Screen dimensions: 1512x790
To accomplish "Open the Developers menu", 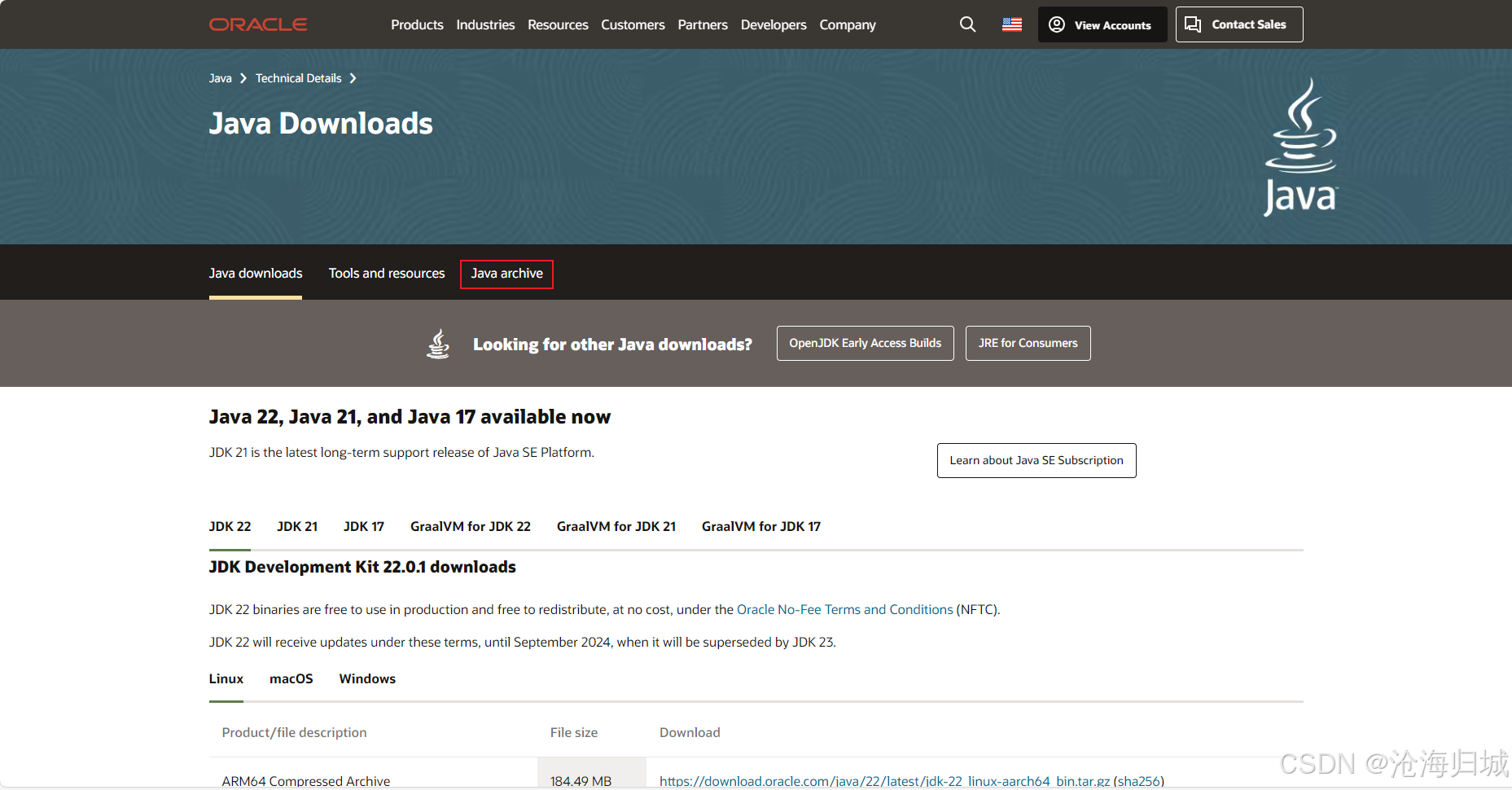I will 774,25.
